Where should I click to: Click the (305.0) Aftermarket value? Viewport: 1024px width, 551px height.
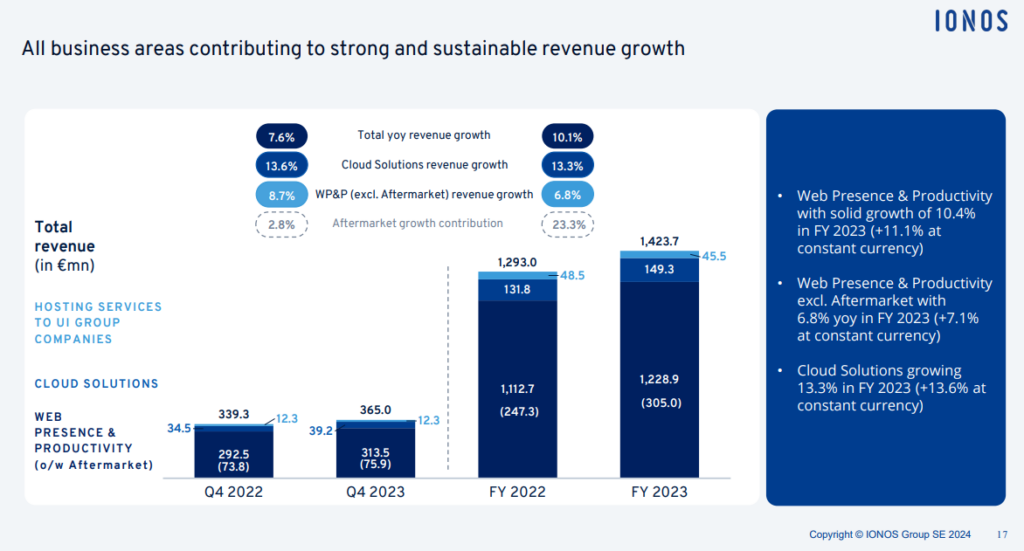661,403
